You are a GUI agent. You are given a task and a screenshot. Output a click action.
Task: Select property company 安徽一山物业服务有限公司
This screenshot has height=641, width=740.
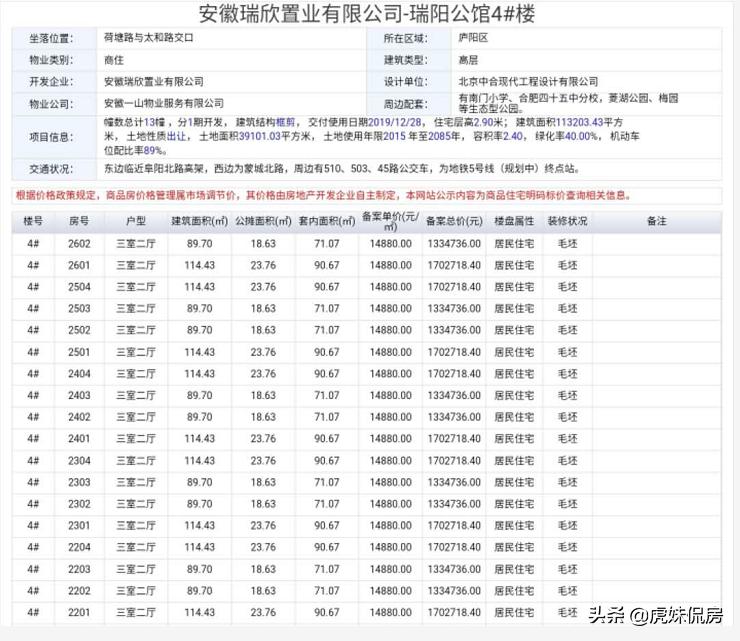click(x=164, y=103)
